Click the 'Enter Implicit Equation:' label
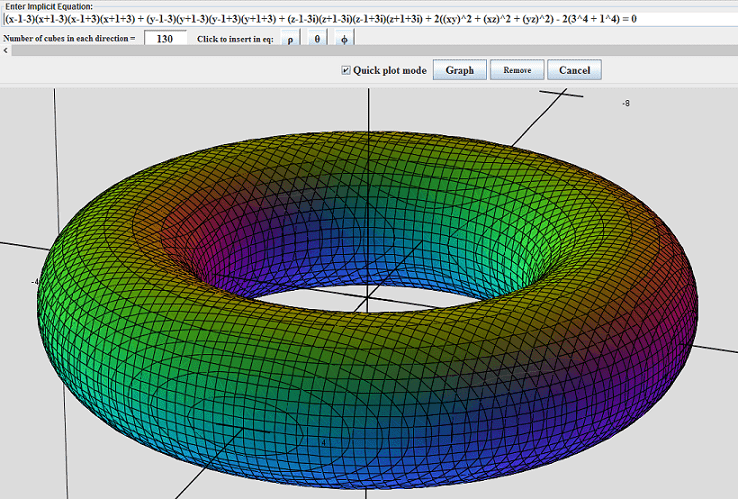Viewport: 738px width, 499px height. (x=49, y=6)
